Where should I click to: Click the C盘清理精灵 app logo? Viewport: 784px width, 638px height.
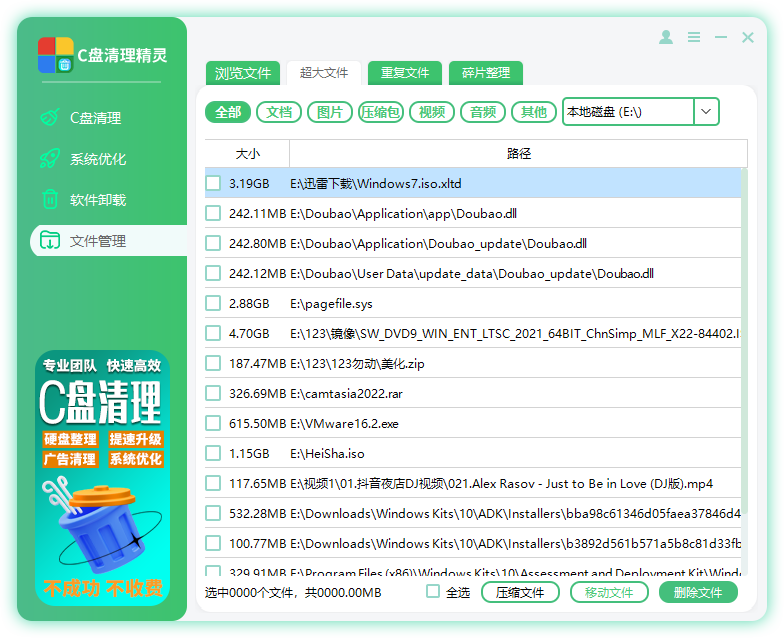(x=55, y=55)
